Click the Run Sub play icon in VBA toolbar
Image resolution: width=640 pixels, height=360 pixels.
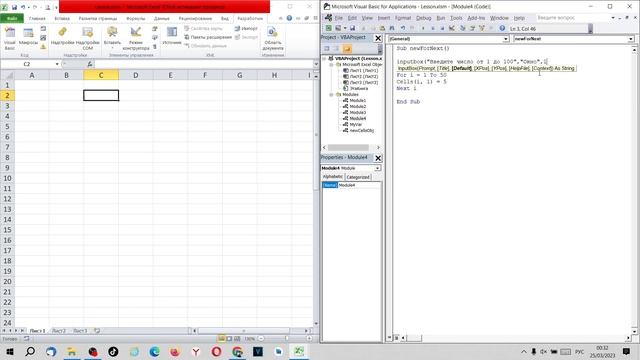tap(423, 28)
